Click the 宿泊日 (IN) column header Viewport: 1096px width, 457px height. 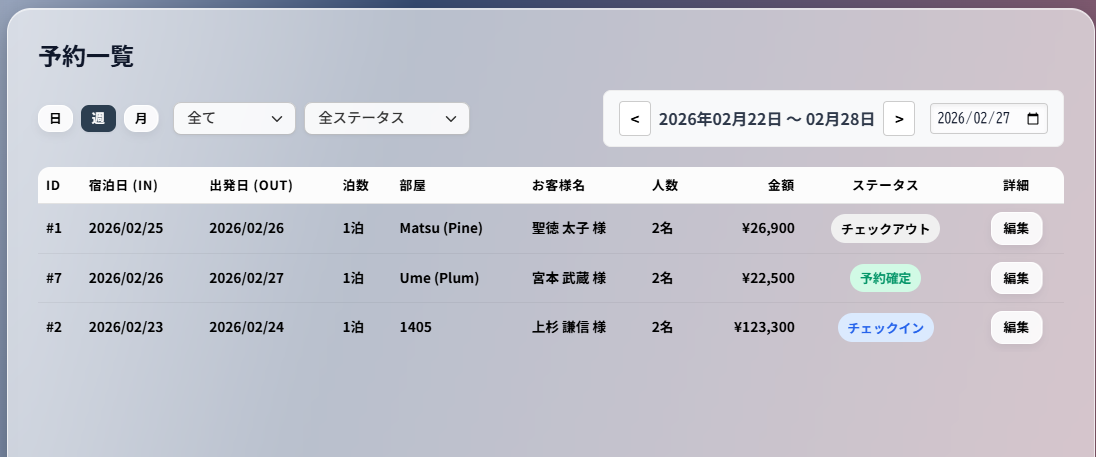tap(123, 186)
